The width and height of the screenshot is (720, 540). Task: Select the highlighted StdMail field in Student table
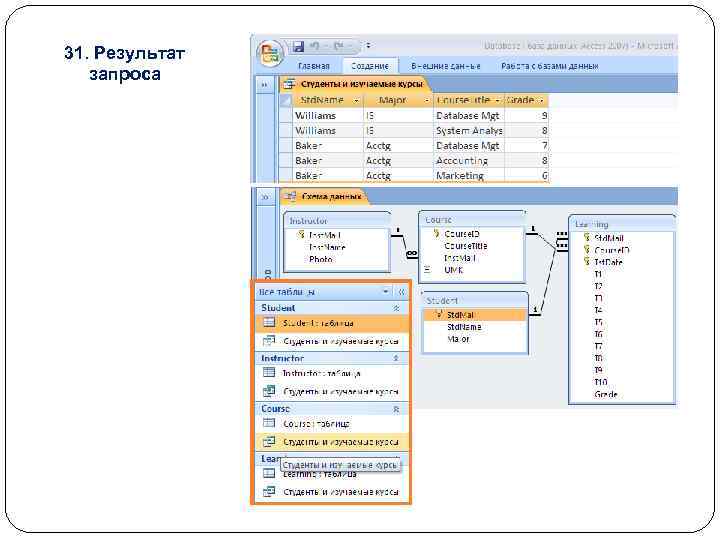(x=475, y=315)
